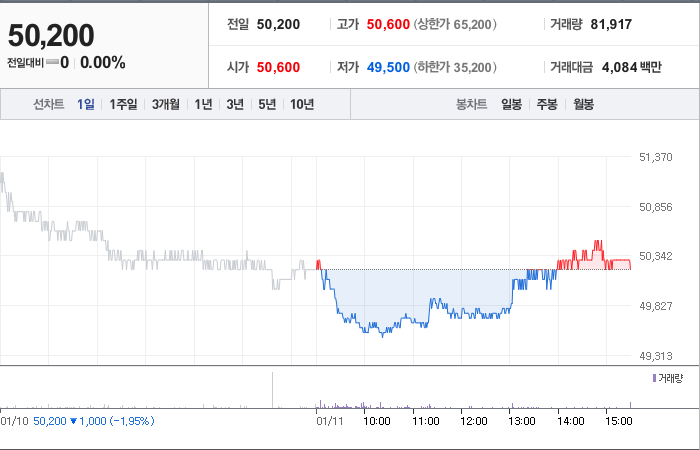Click the 49,827 y-axis label
This screenshot has width=700, height=450.
pos(656,306)
